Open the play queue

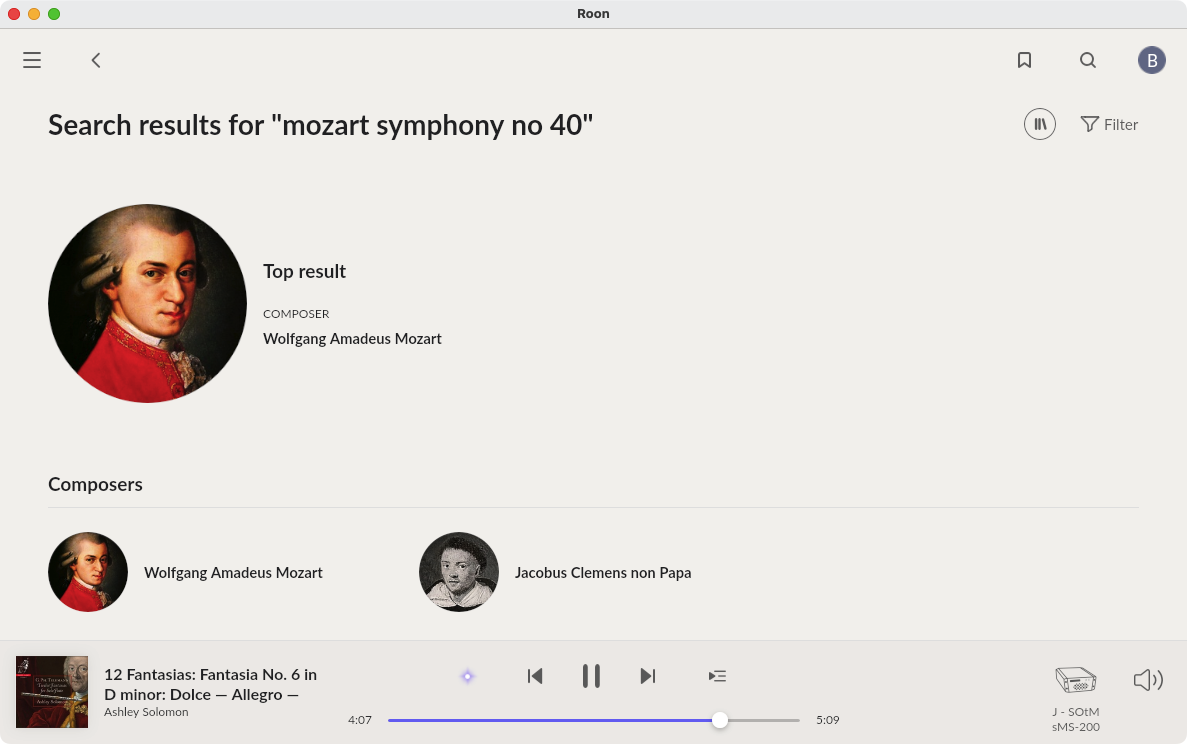click(x=717, y=676)
